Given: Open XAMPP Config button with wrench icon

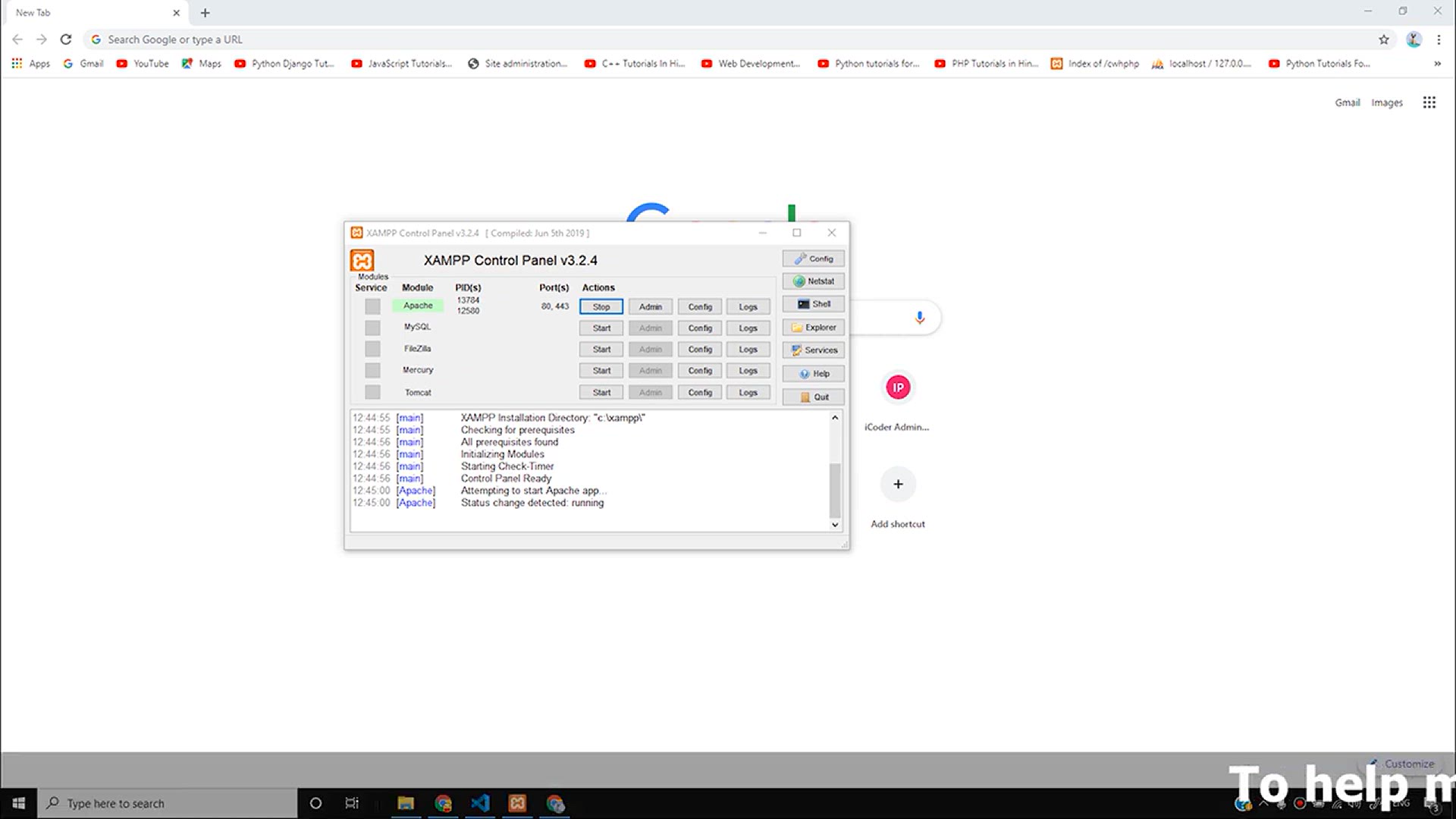Looking at the screenshot, I should 813,259.
